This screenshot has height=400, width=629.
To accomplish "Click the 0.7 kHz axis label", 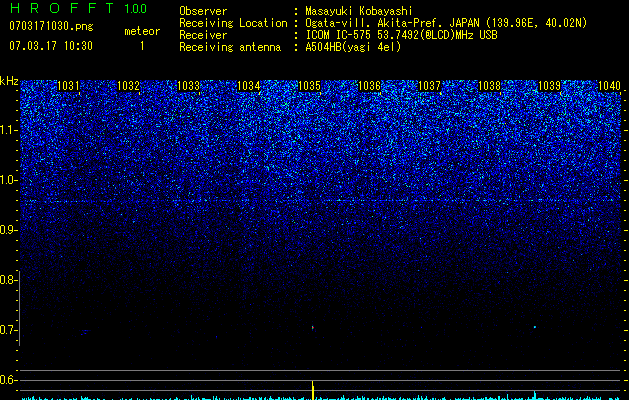I will click(x=8, y=330).
